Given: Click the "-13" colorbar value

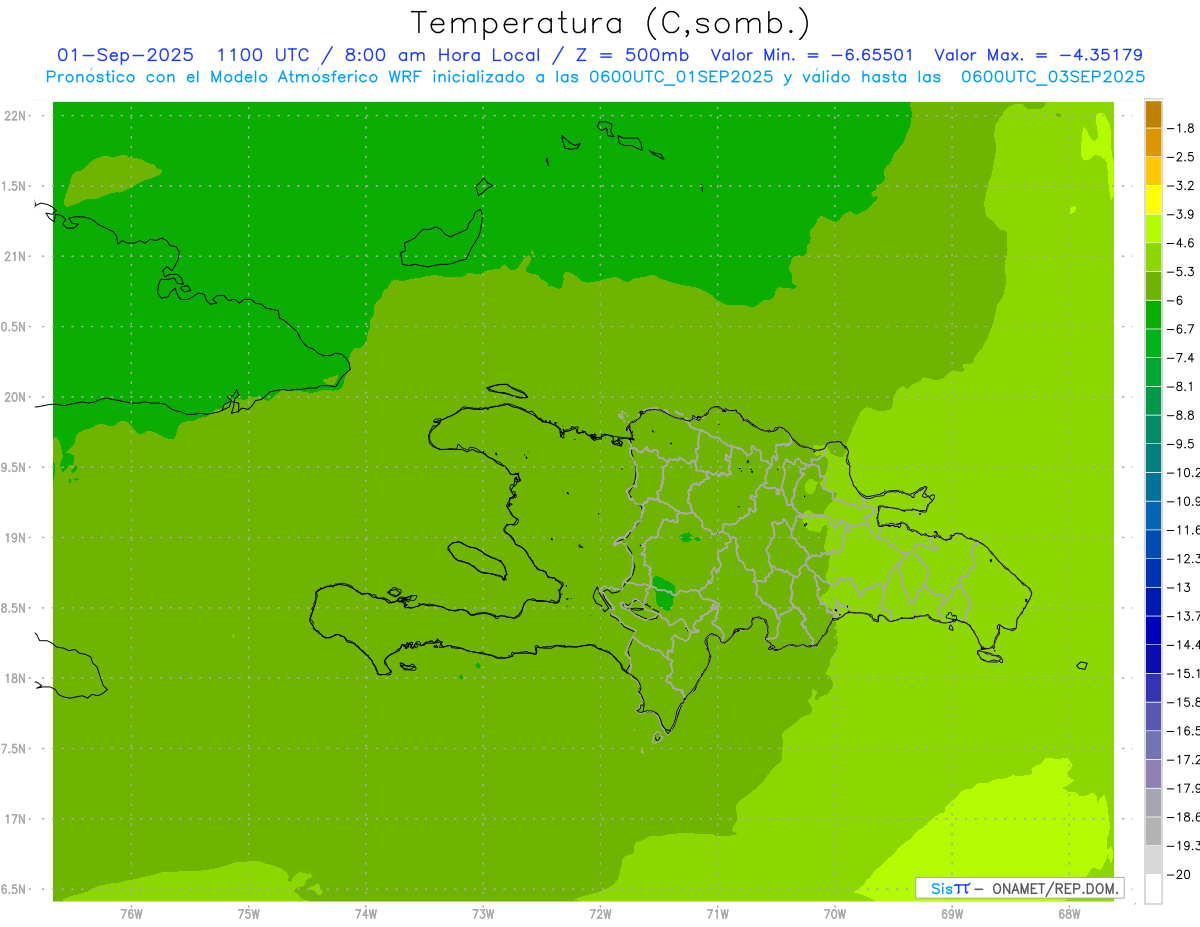Looking at the screenshot, I should pos(1178,587).
